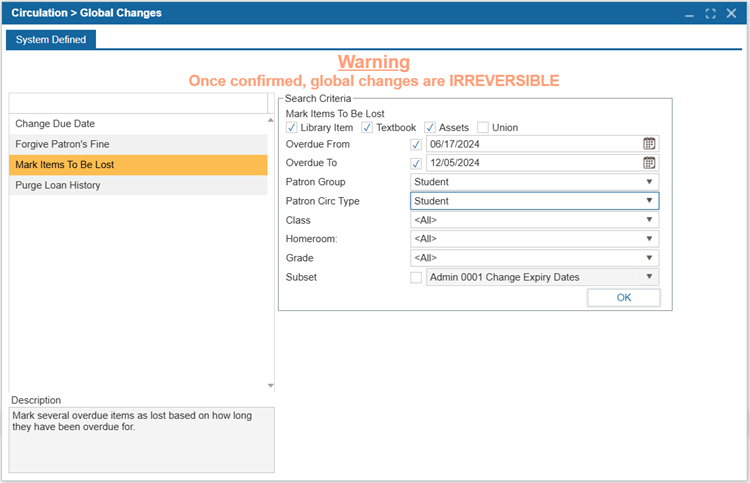Uncheck the Assets checkbox
This screenshot has height=483, width=750.
pyautogui.click(x=430, y=128)
